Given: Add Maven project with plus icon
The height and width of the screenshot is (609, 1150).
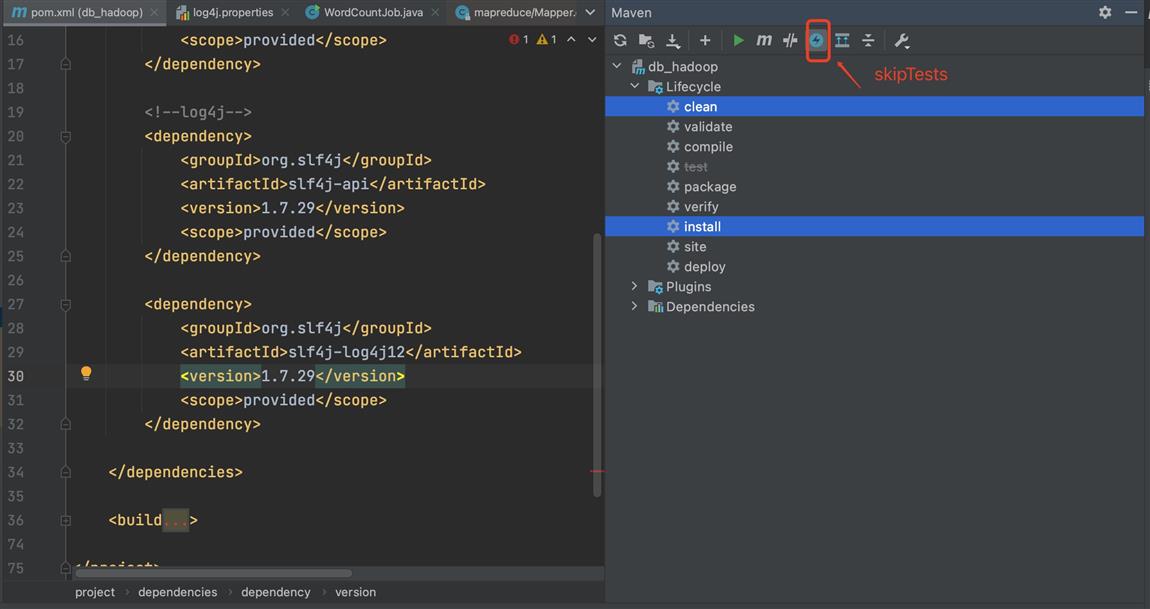Looking at the screenshot, I should (705, 41).
